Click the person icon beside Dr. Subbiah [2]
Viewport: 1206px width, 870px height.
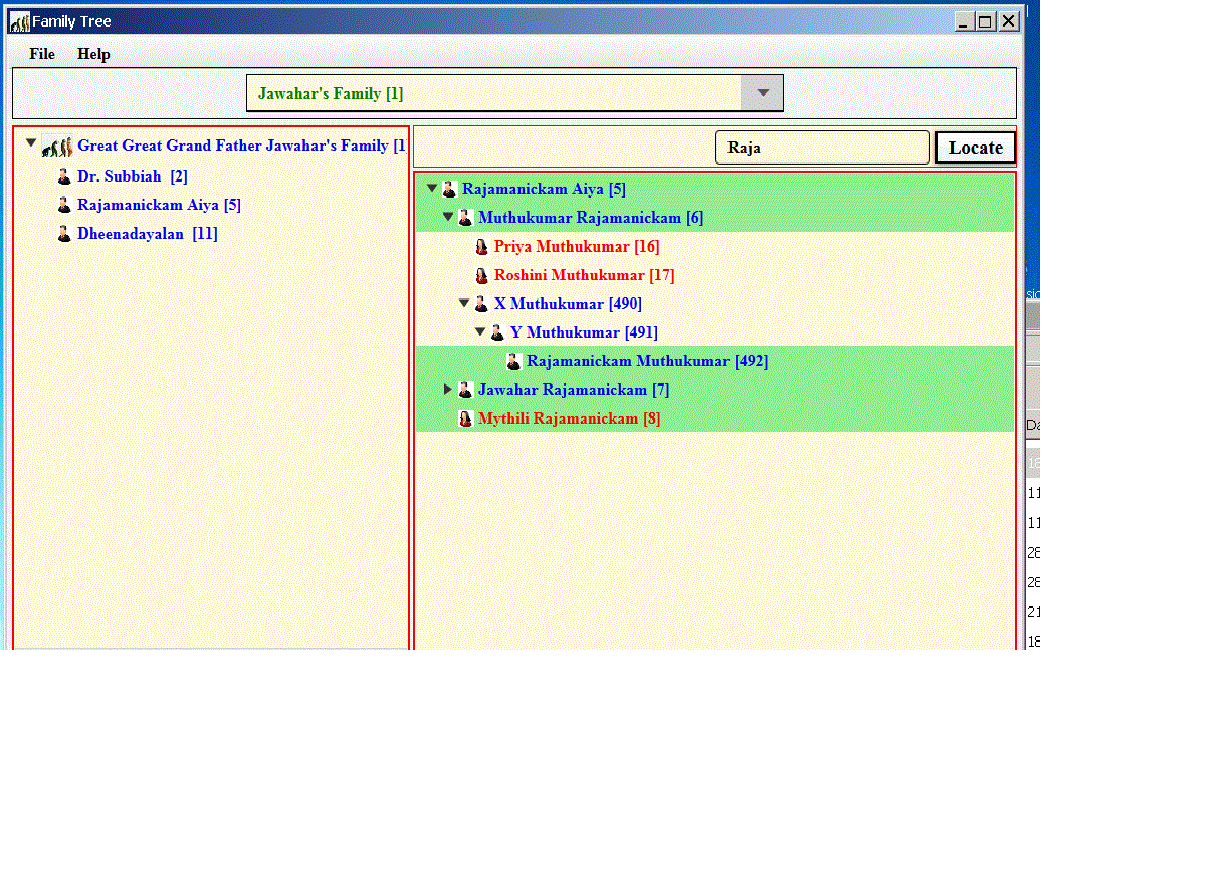(x=64, y=175)
